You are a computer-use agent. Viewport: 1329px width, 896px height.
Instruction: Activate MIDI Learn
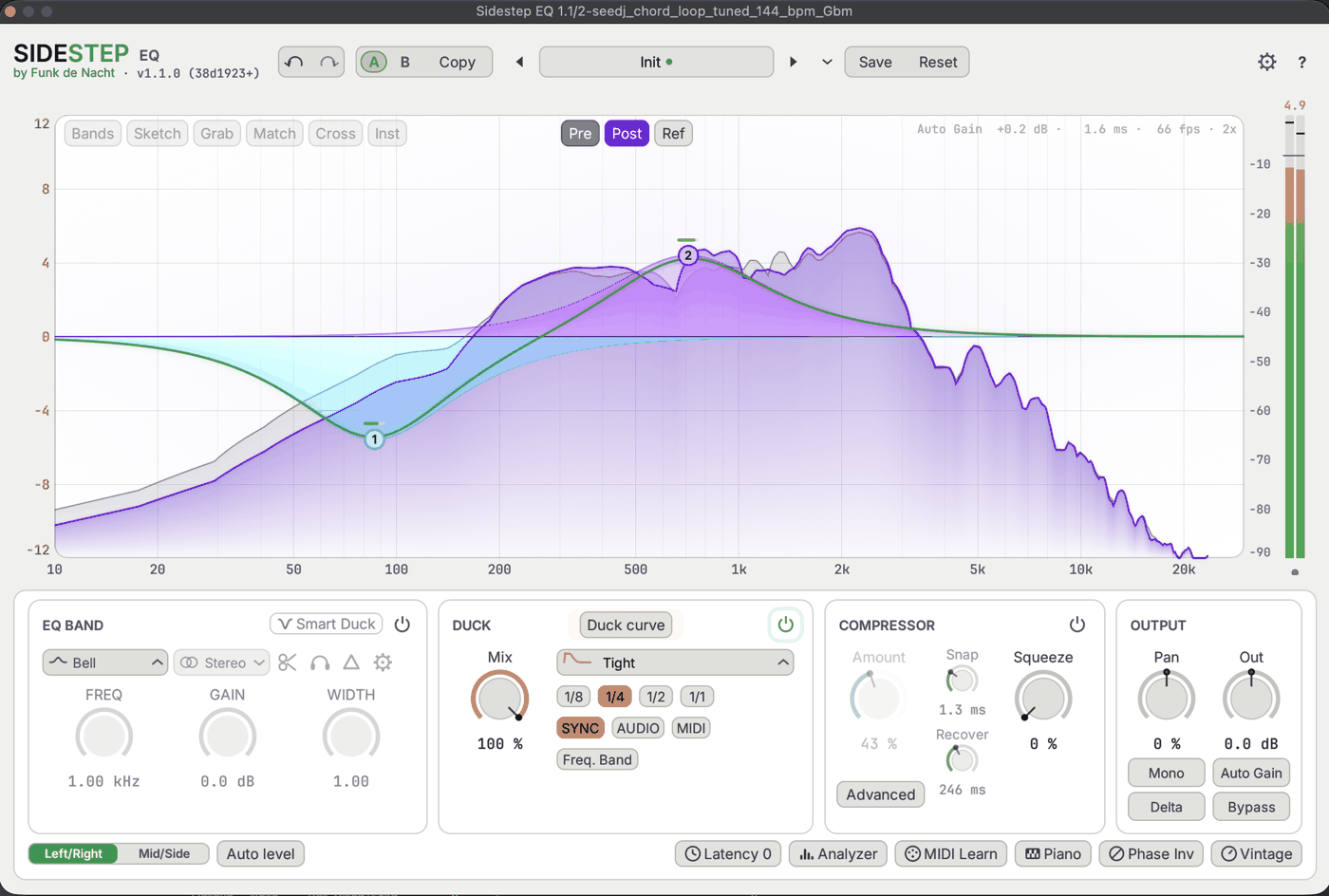point(951,853)
